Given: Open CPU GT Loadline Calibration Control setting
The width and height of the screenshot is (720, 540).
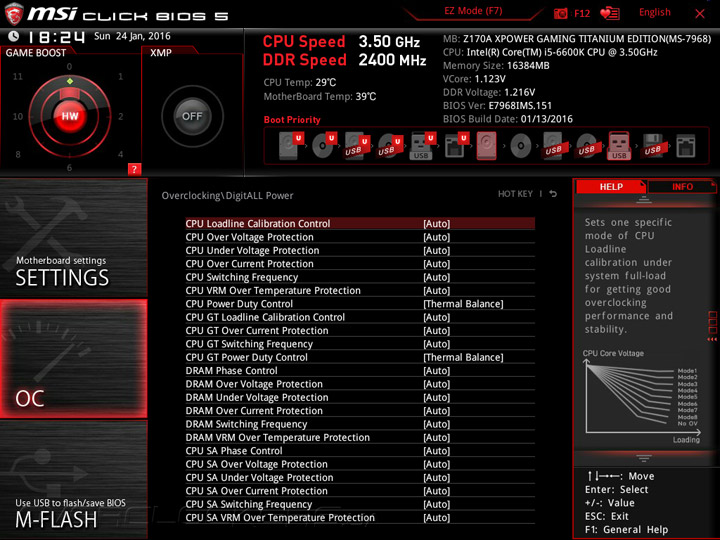Looking at the screenshot, I should (360, 317).
